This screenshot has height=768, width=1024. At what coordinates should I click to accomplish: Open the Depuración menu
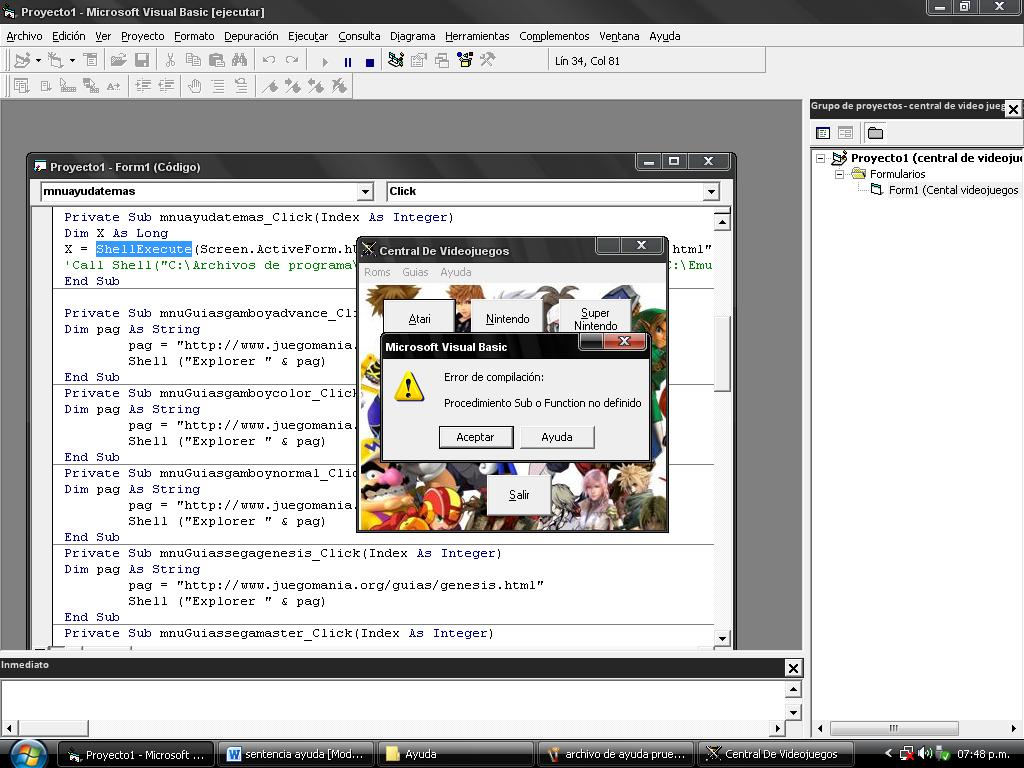pyautogui.click(x=251, y=36)
